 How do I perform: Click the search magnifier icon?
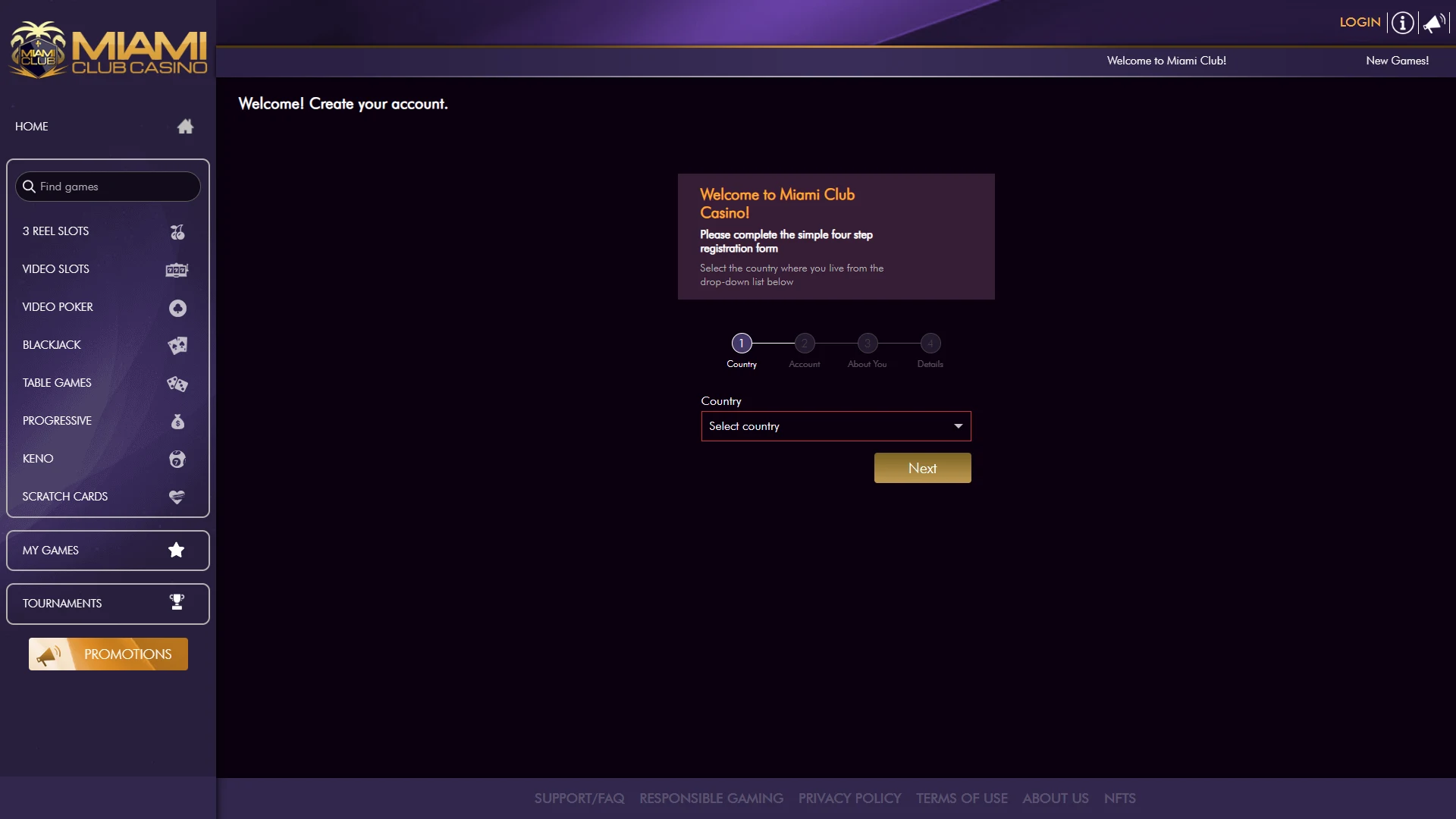pyautogui.click(x=29, y=187)
